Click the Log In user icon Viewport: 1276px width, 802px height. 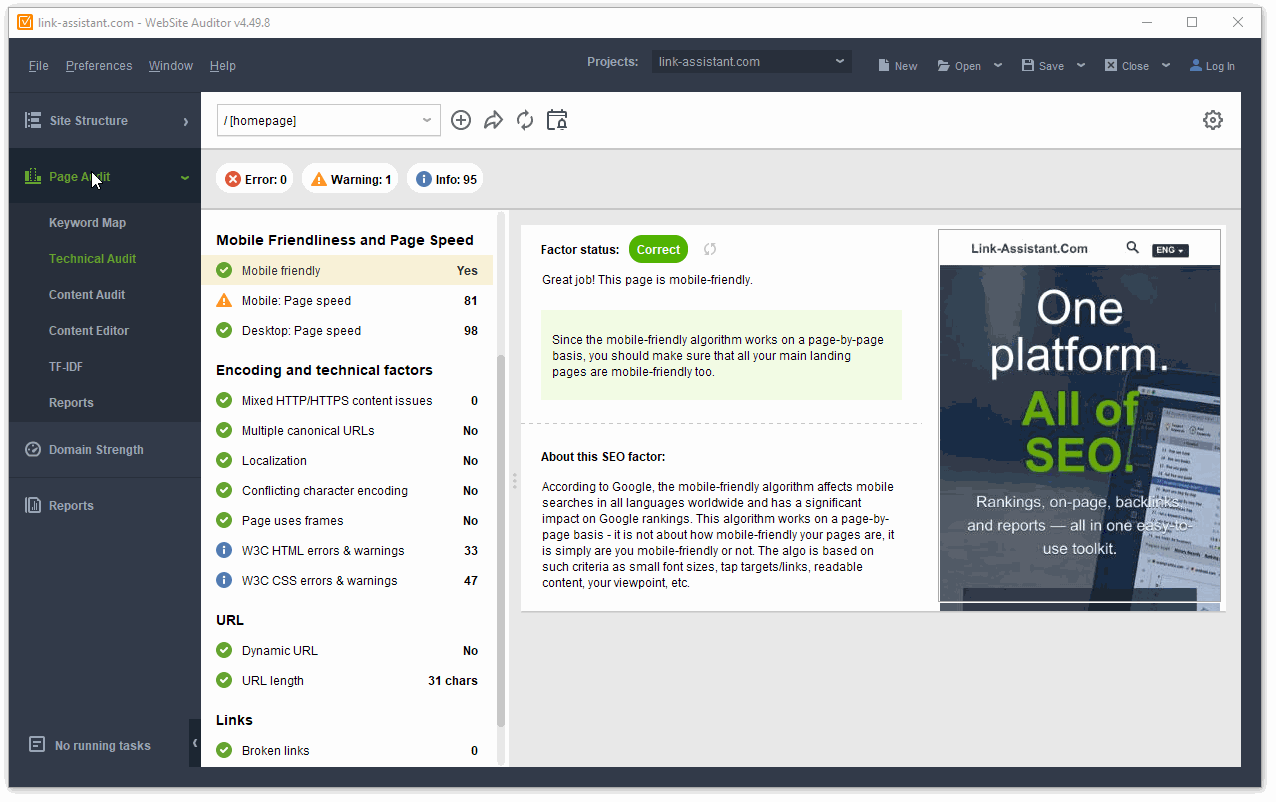[x=1196, y=65]
